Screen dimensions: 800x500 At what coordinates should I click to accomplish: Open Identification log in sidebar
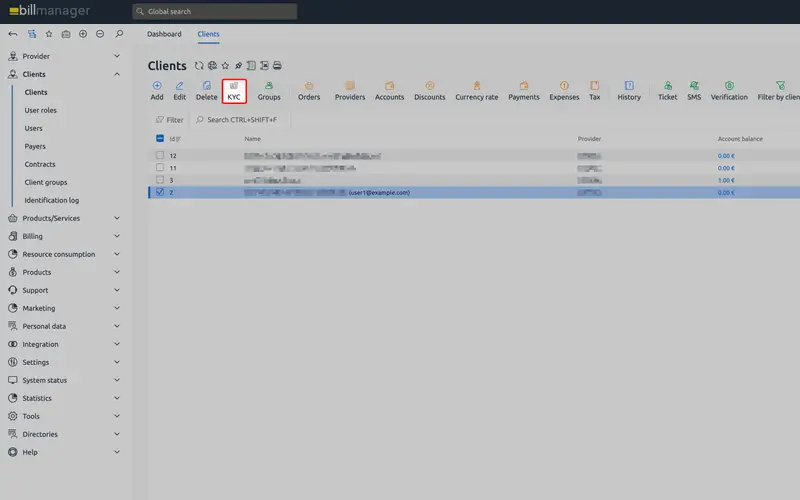point(52,200)
